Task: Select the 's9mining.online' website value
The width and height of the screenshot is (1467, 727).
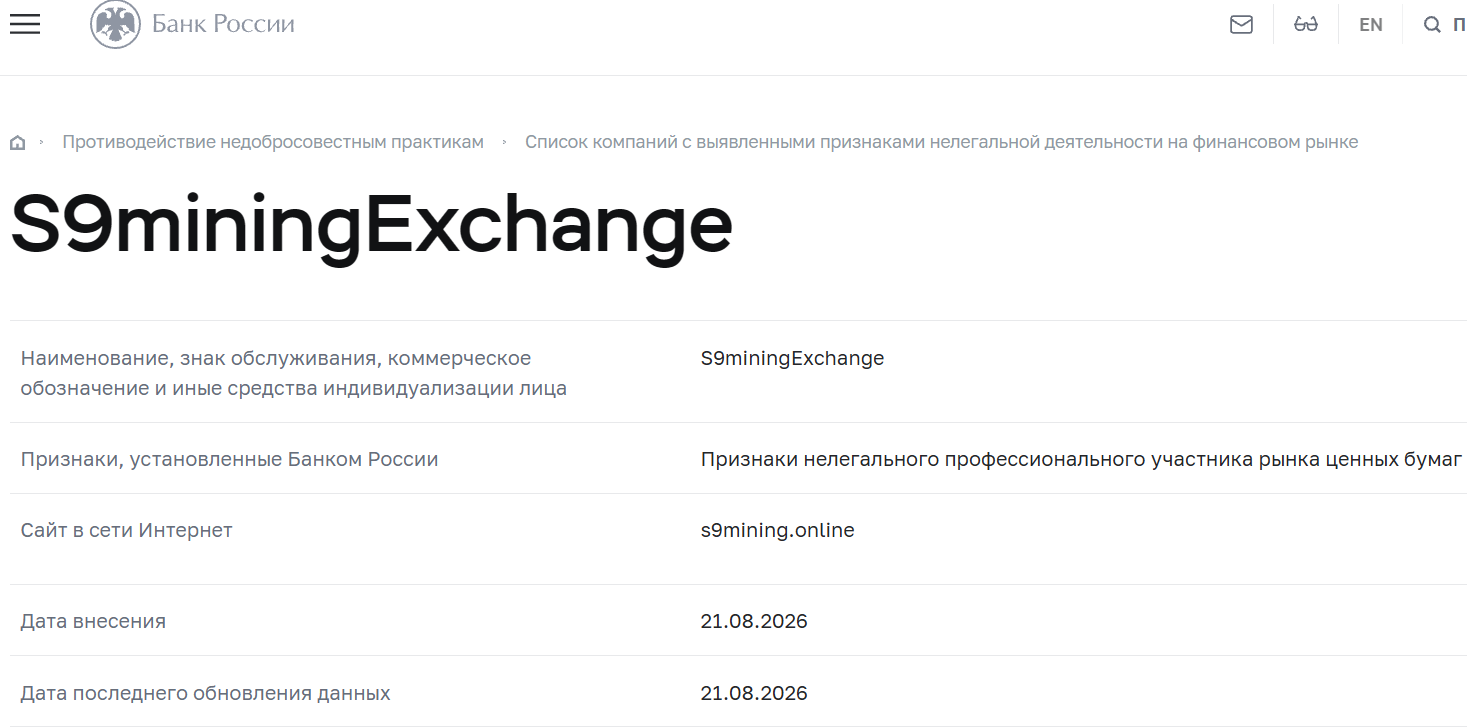Action: click(777, 530)
